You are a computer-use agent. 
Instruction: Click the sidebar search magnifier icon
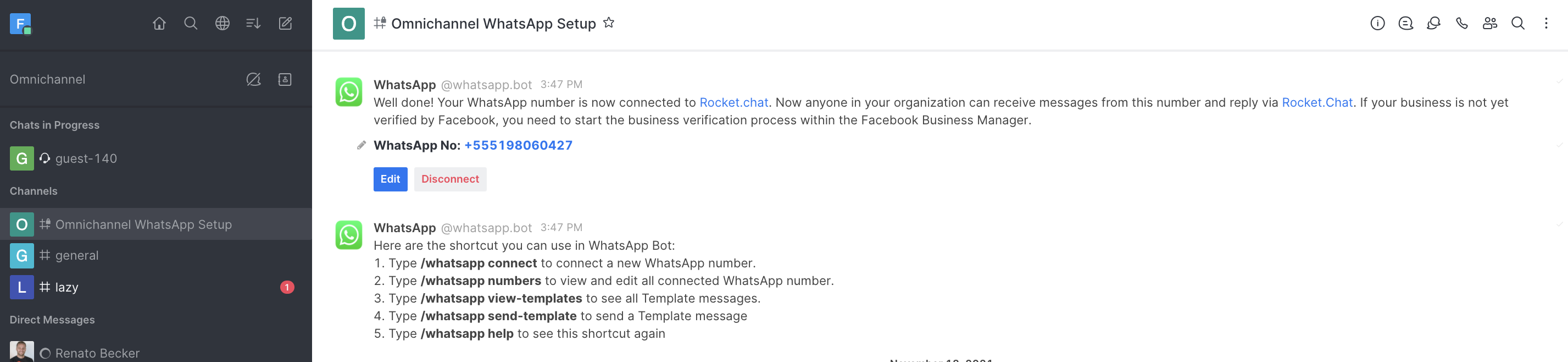coord(191,24)
